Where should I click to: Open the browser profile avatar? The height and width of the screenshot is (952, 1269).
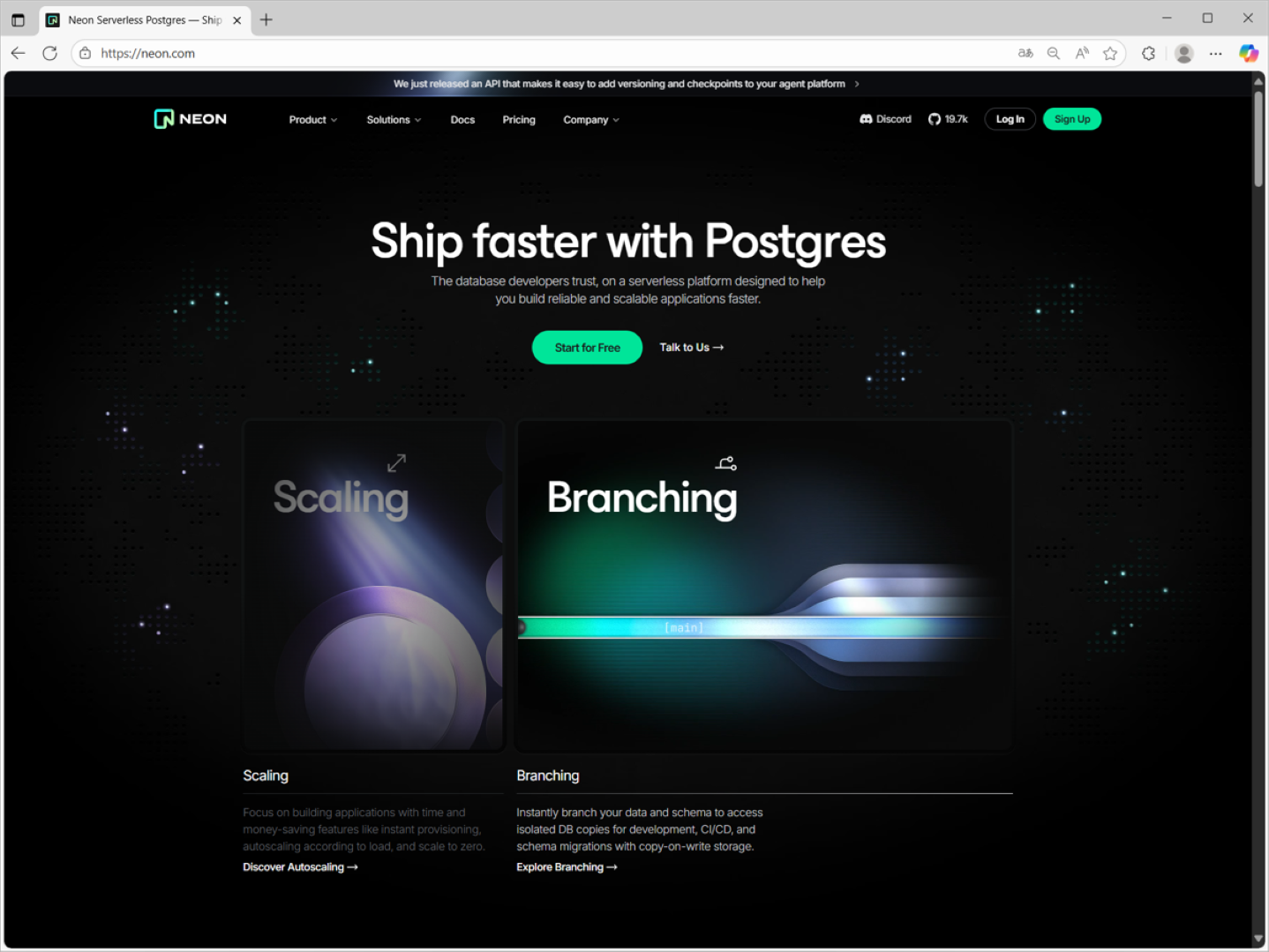(1184, 53)
